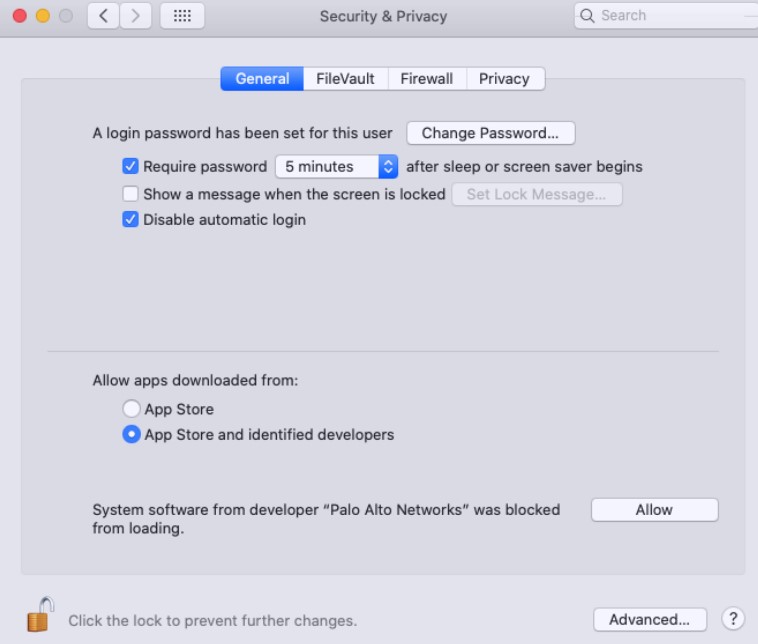Open the help question mark button
The width and height of the screenshot is (758, 644).
click(733, 619)
